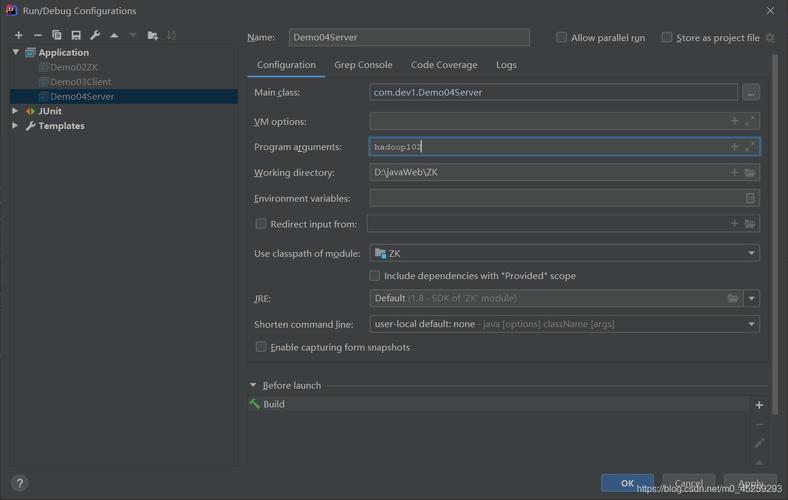Screen dimensions: 788x500
Task: Focus the Environment variables field
Action: [x=564, y=198]
